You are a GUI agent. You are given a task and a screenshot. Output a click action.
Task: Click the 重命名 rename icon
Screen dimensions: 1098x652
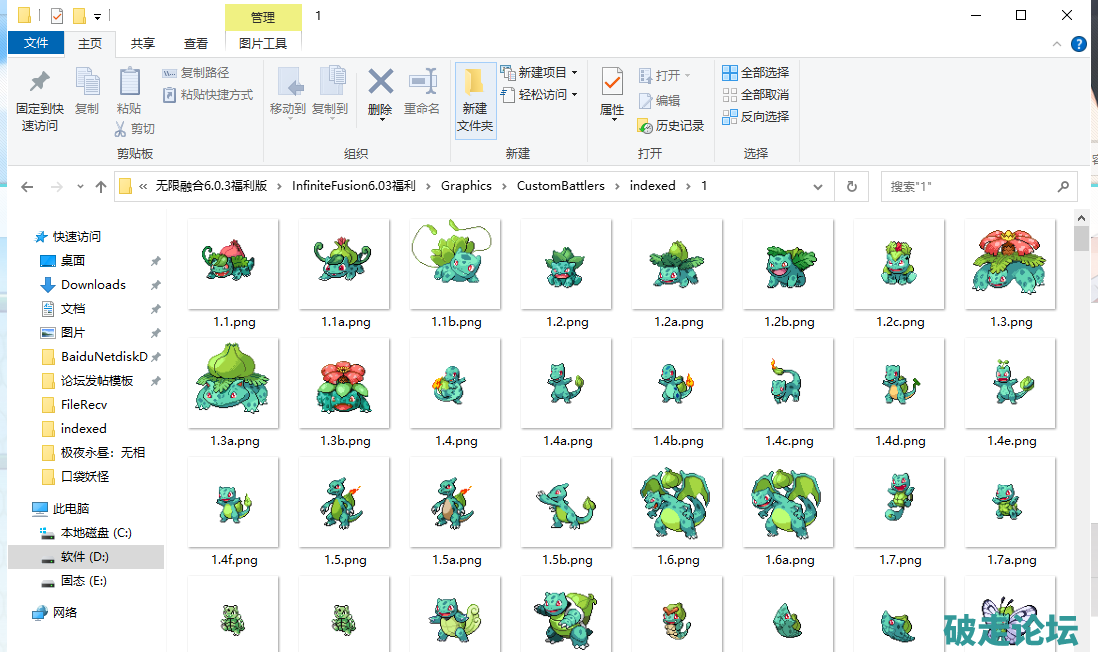click(x=422, y=84)
